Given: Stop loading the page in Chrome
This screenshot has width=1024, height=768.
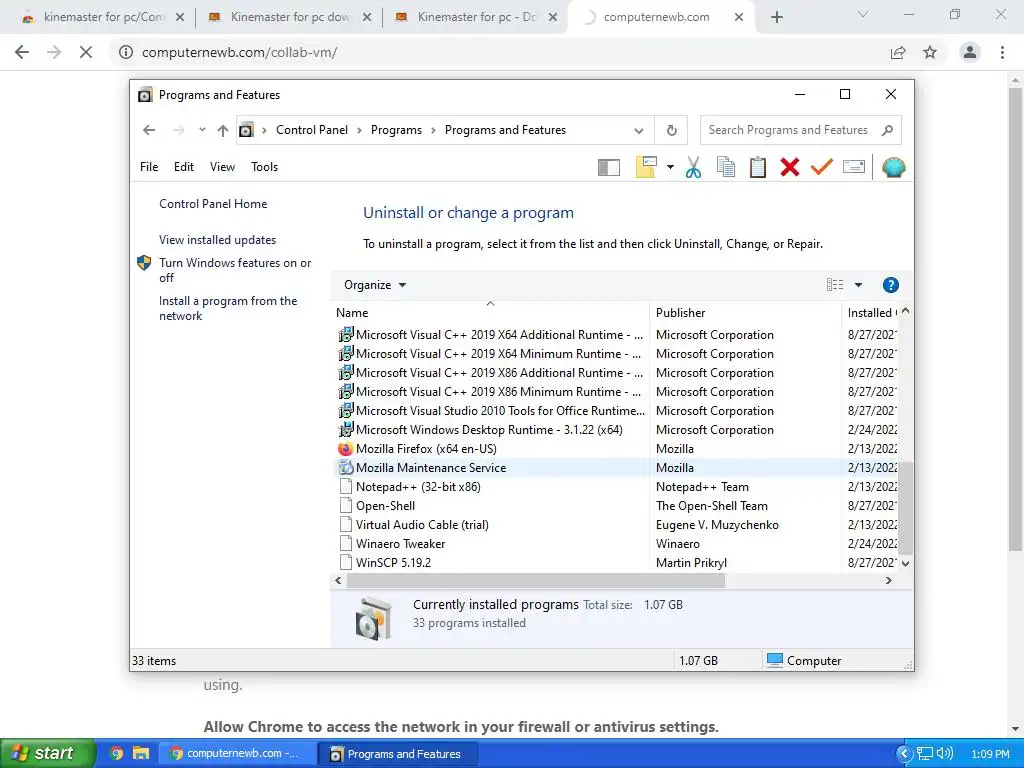Looking at the screenshot, I should coord(86,52).
